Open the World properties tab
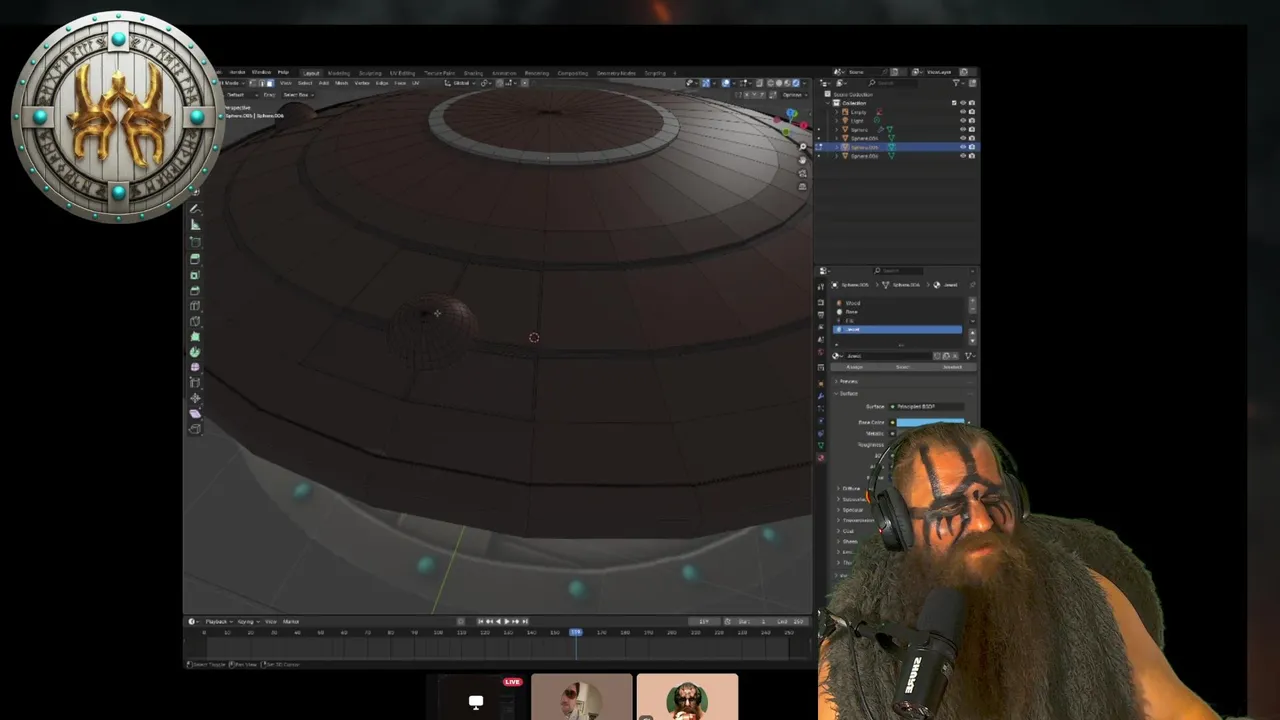Screen dimensions: 1280x720 (x=821, y=352)
